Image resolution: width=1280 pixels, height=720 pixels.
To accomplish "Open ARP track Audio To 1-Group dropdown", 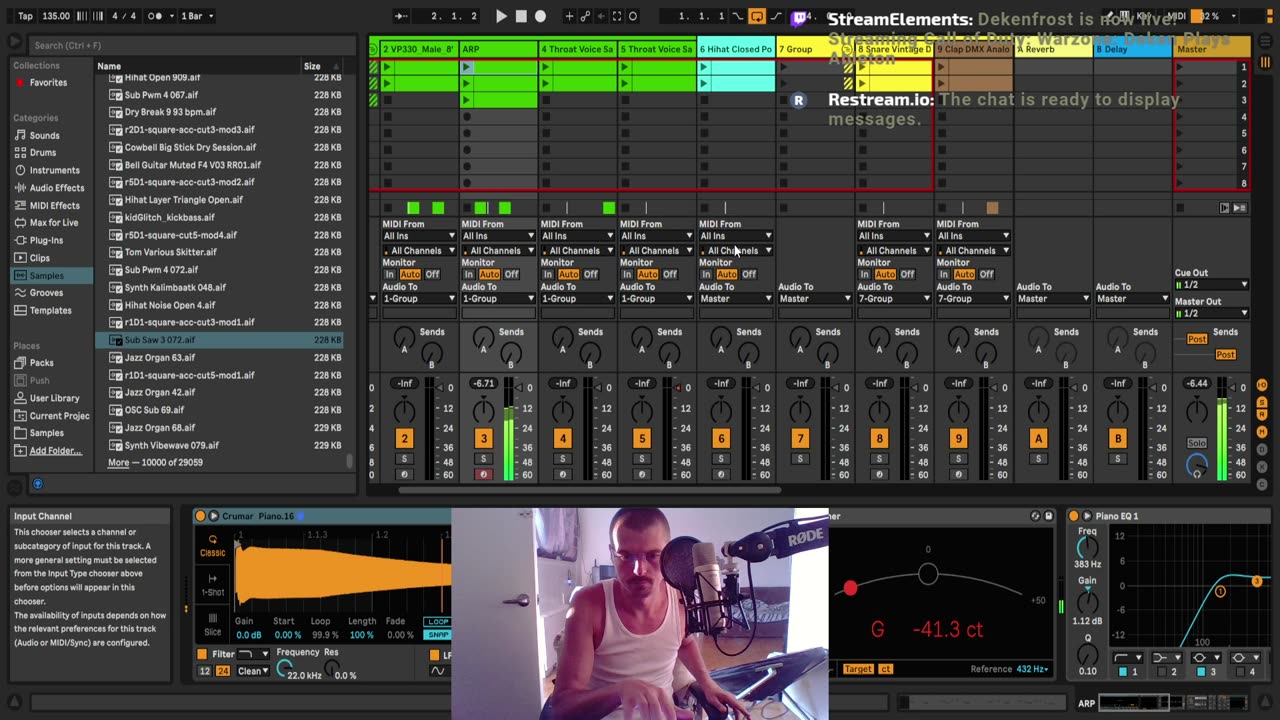I will click(x=498, y=298).
